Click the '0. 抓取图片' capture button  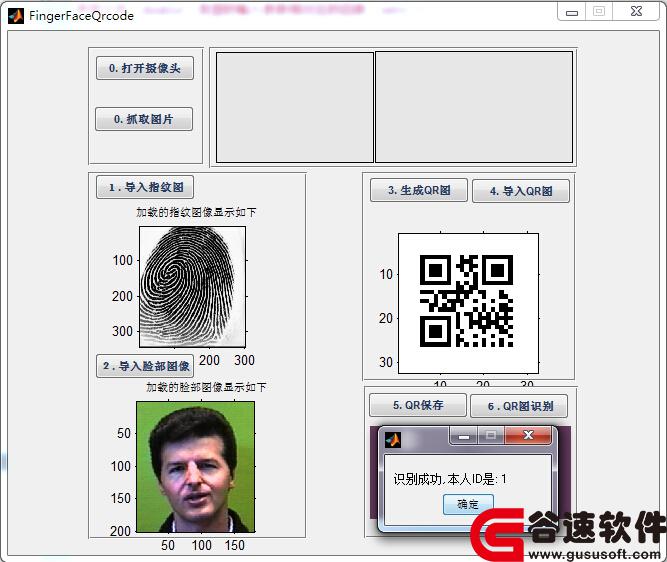click(x=144, y=119)
